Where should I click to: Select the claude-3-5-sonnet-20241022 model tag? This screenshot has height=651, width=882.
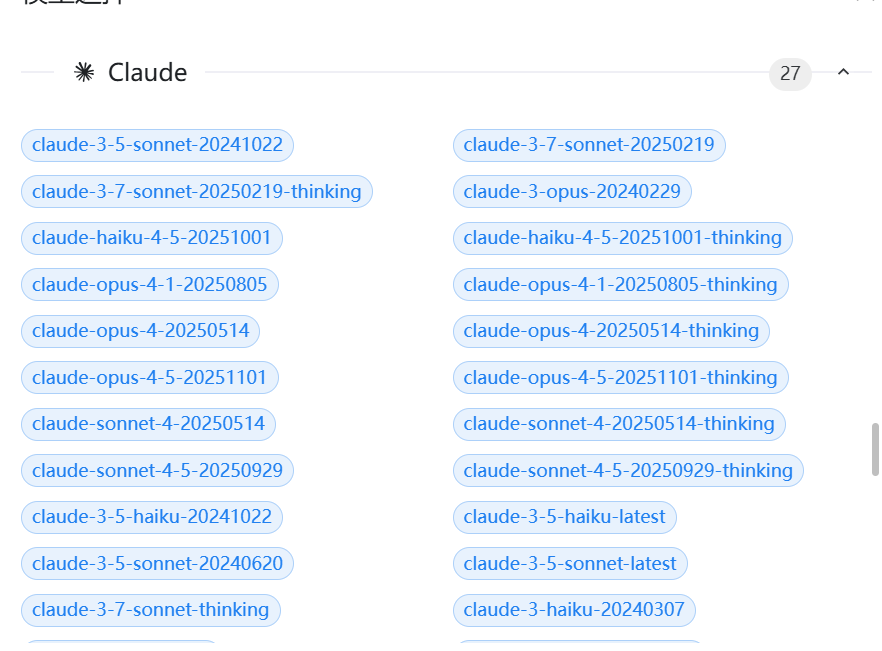click(157, 145)
